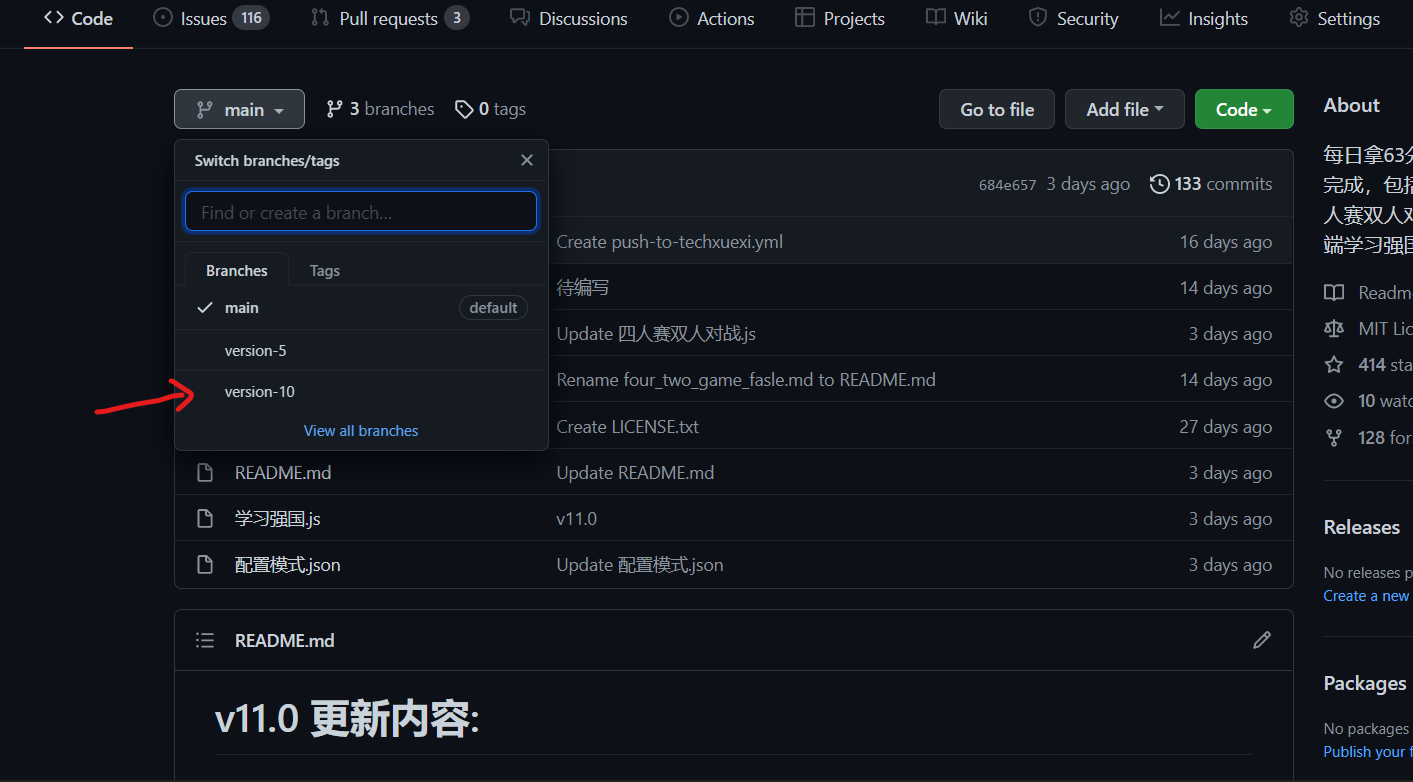
Task: Click View all branches link
Action: point(361,431)
